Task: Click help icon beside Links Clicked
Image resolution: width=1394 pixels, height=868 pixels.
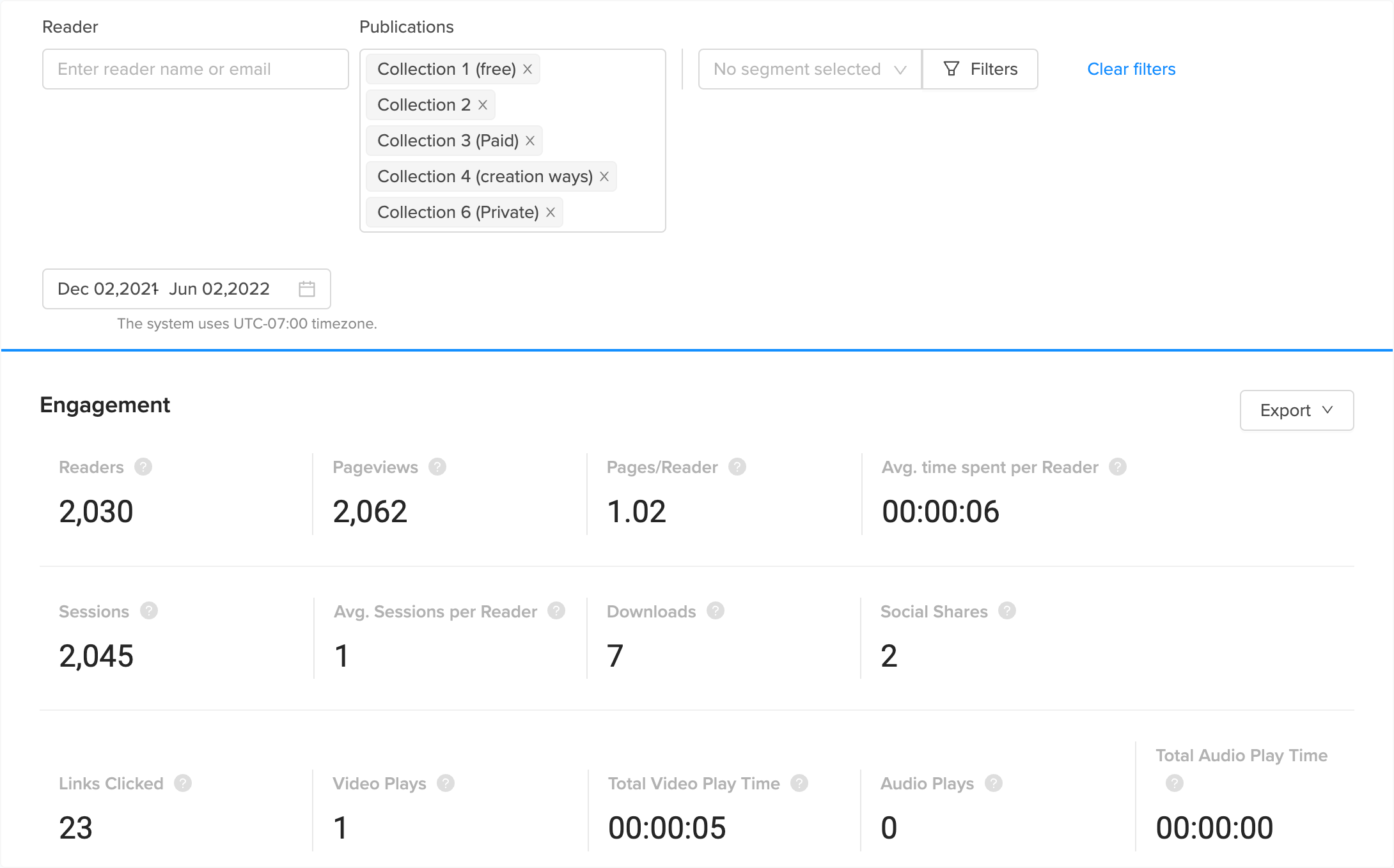Action: (x=183, y=783)
